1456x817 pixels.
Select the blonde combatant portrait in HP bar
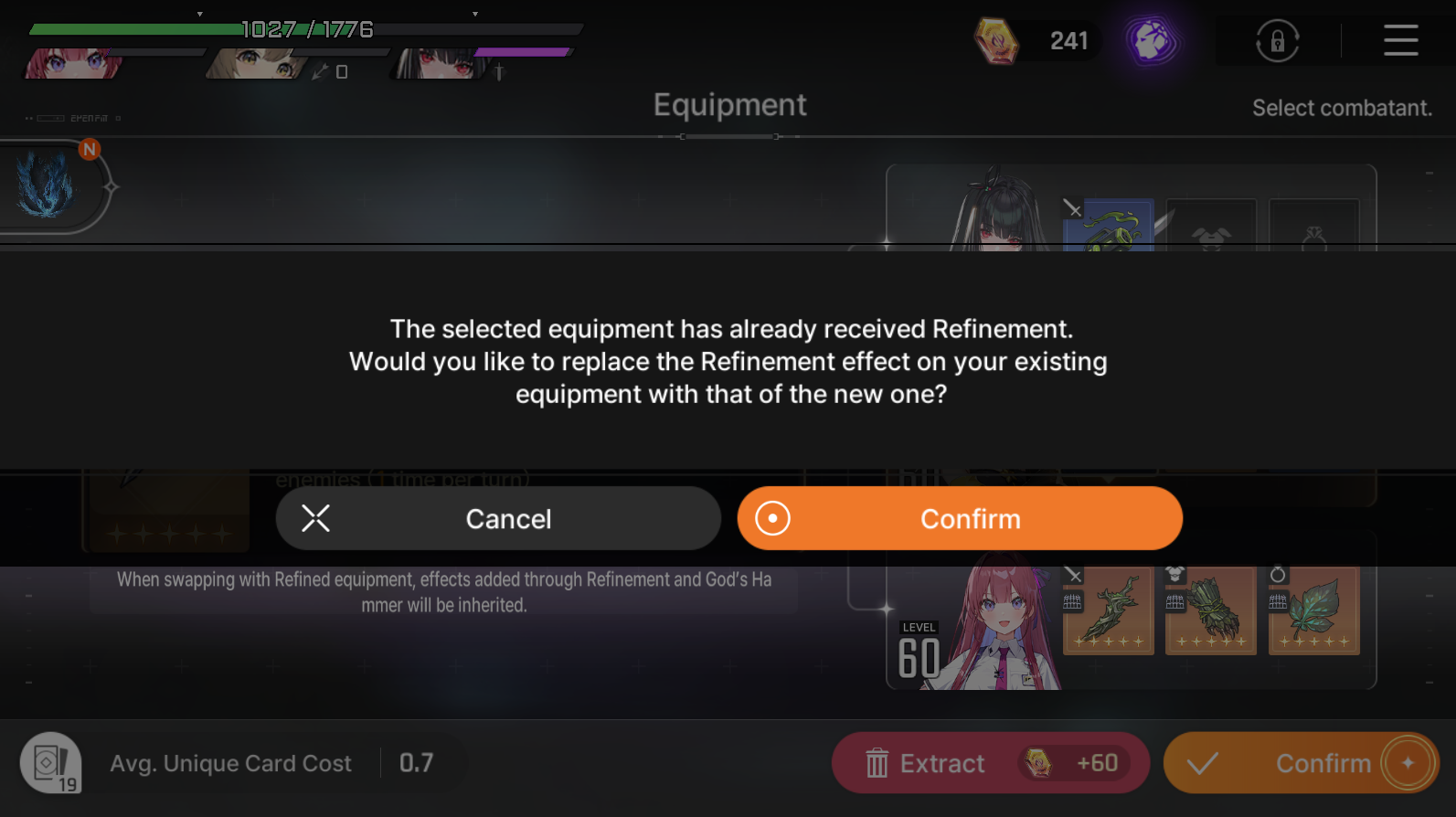[x=256, y=64]
